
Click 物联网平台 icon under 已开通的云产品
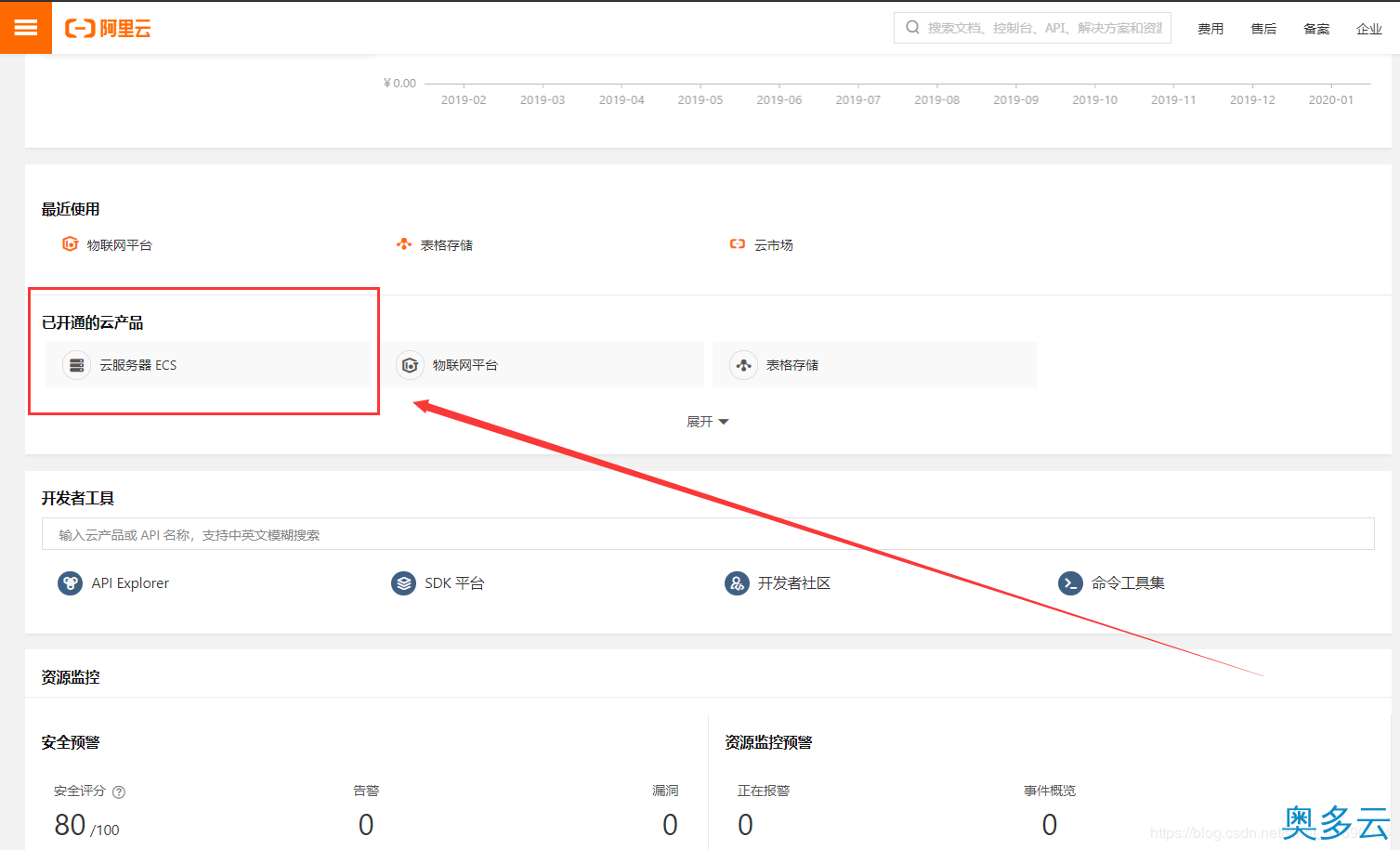coord(410,365)
